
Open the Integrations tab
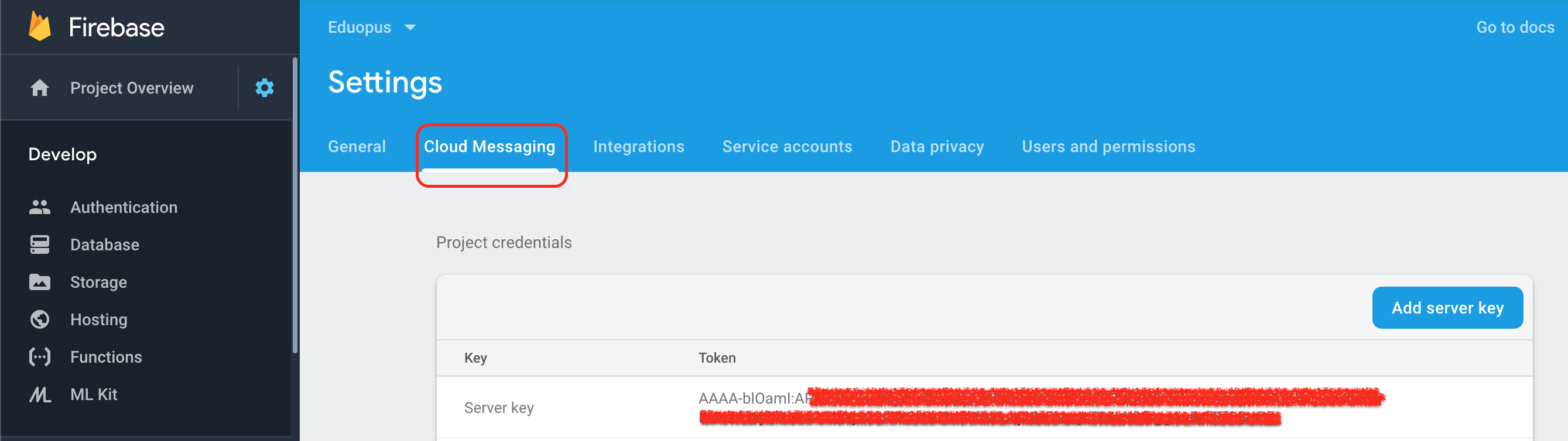coord(639,147)
